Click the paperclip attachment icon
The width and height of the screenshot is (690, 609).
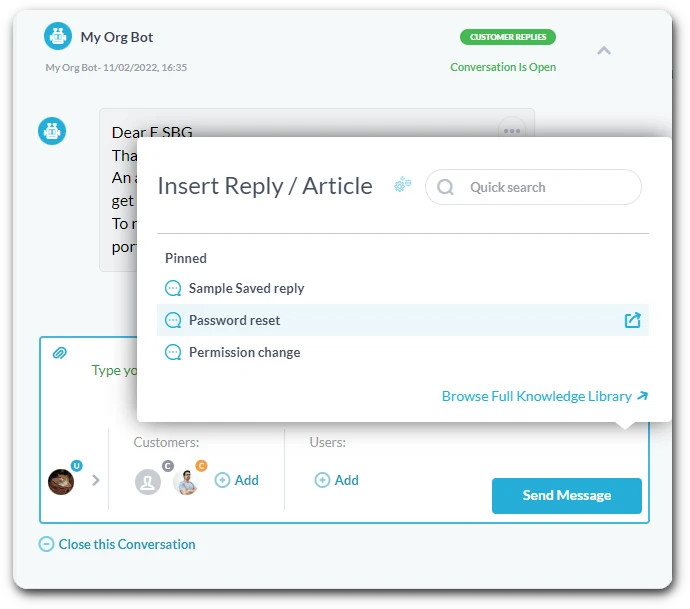coord(59,353)
